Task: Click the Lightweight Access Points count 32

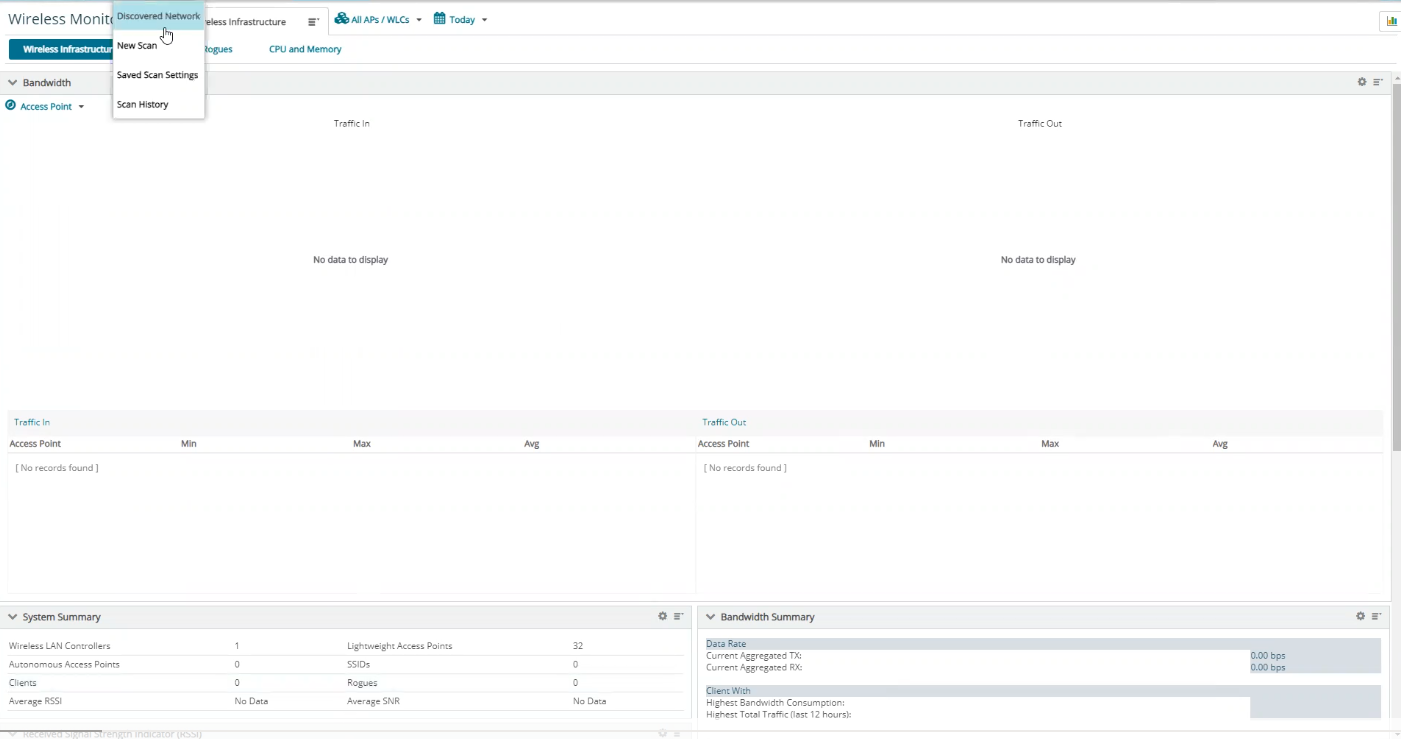Action: (578, 646)
